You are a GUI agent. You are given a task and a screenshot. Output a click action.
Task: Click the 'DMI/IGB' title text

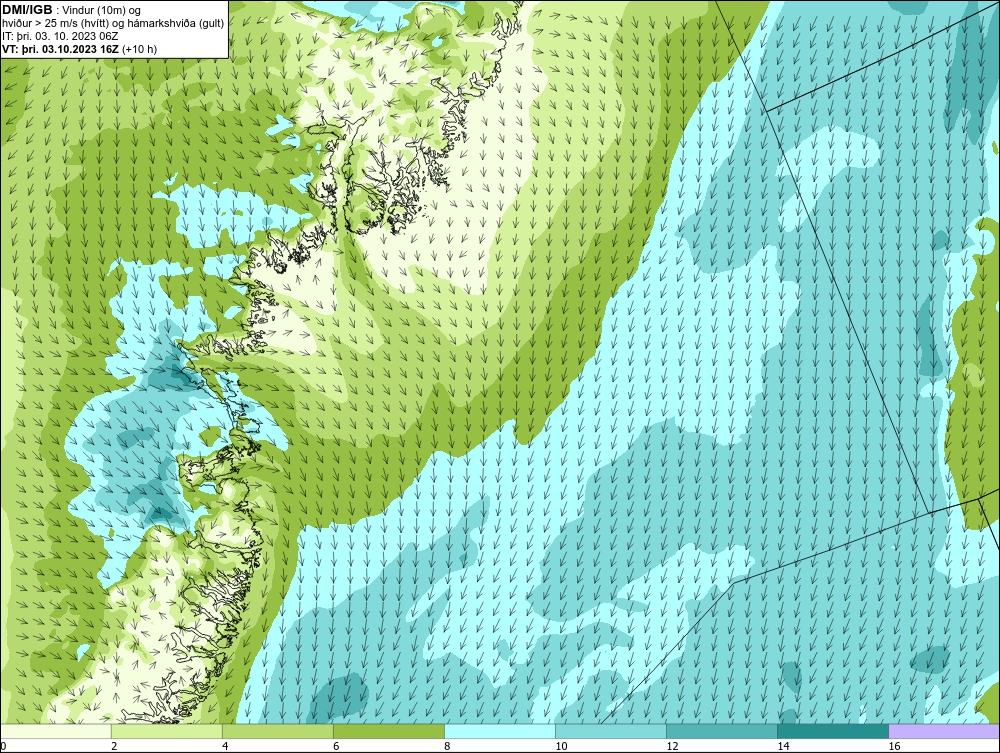point(29,10)
